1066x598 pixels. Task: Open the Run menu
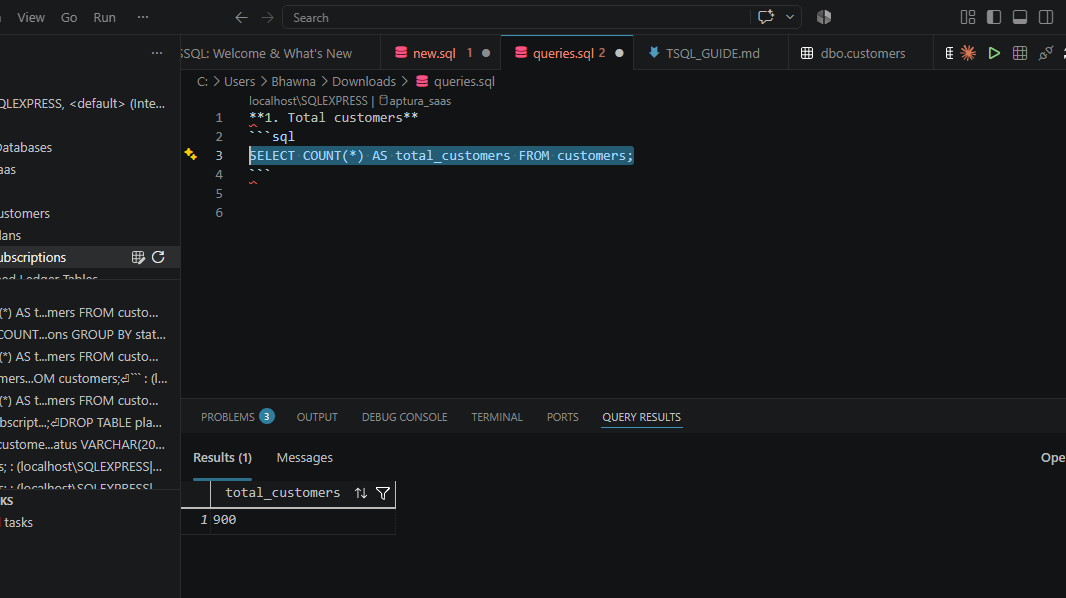[104, 18]
